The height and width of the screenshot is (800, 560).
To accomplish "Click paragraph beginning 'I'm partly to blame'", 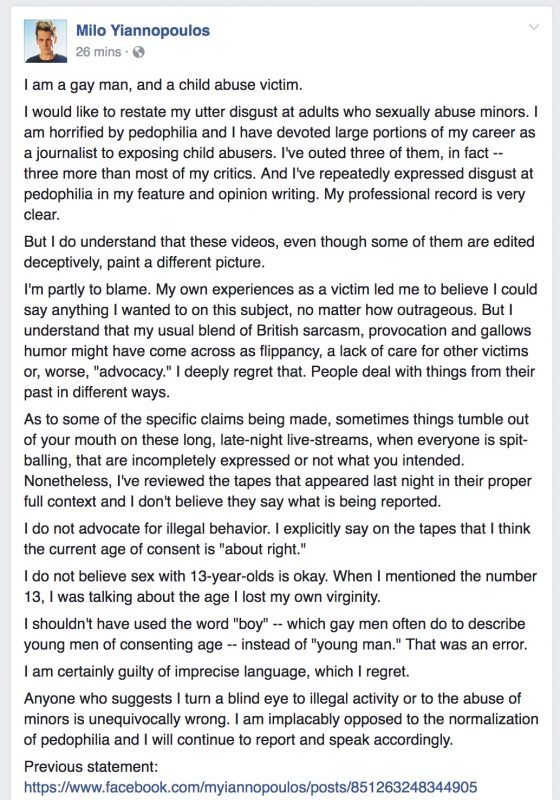I will click(x=280, y=340).
